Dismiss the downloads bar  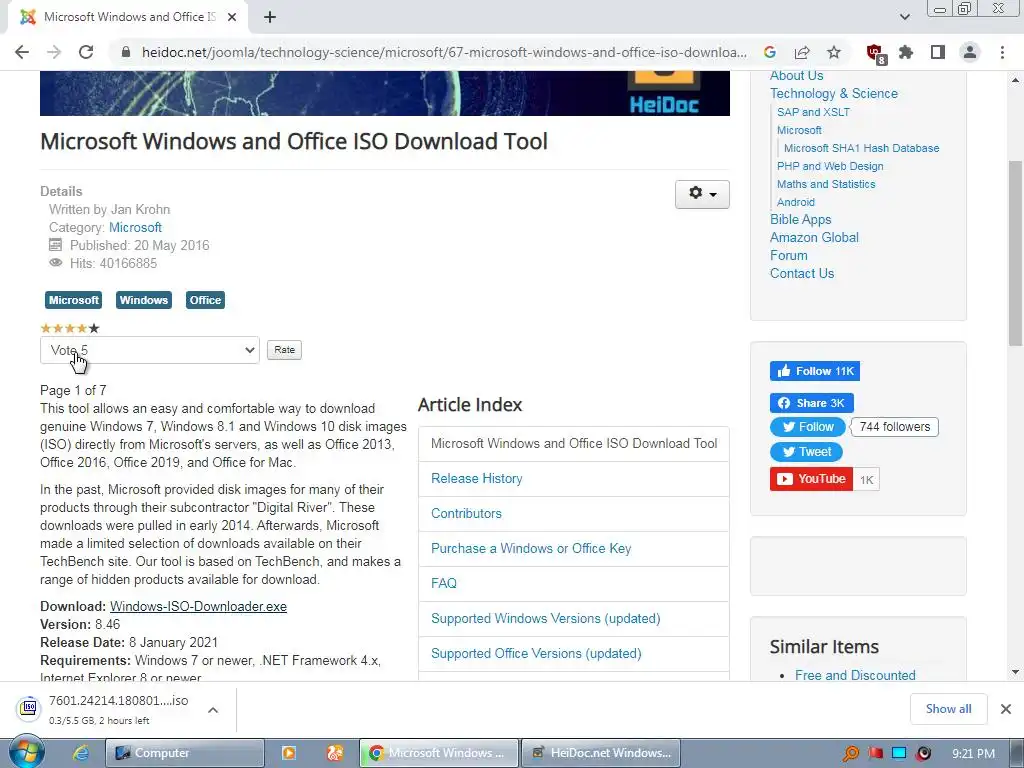coord(1006,709)
